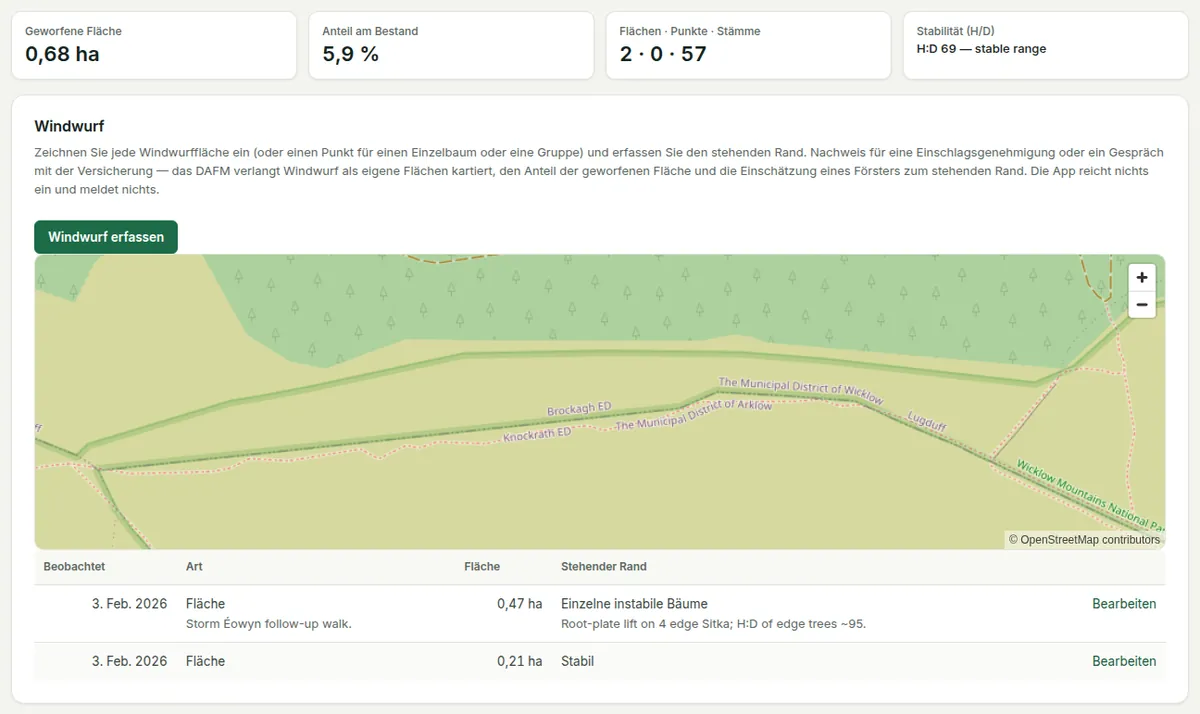Select the Anteil am Bestand 5,9 % value
This screenshot has height=714, width=1200.
click(x=350, y=54)
